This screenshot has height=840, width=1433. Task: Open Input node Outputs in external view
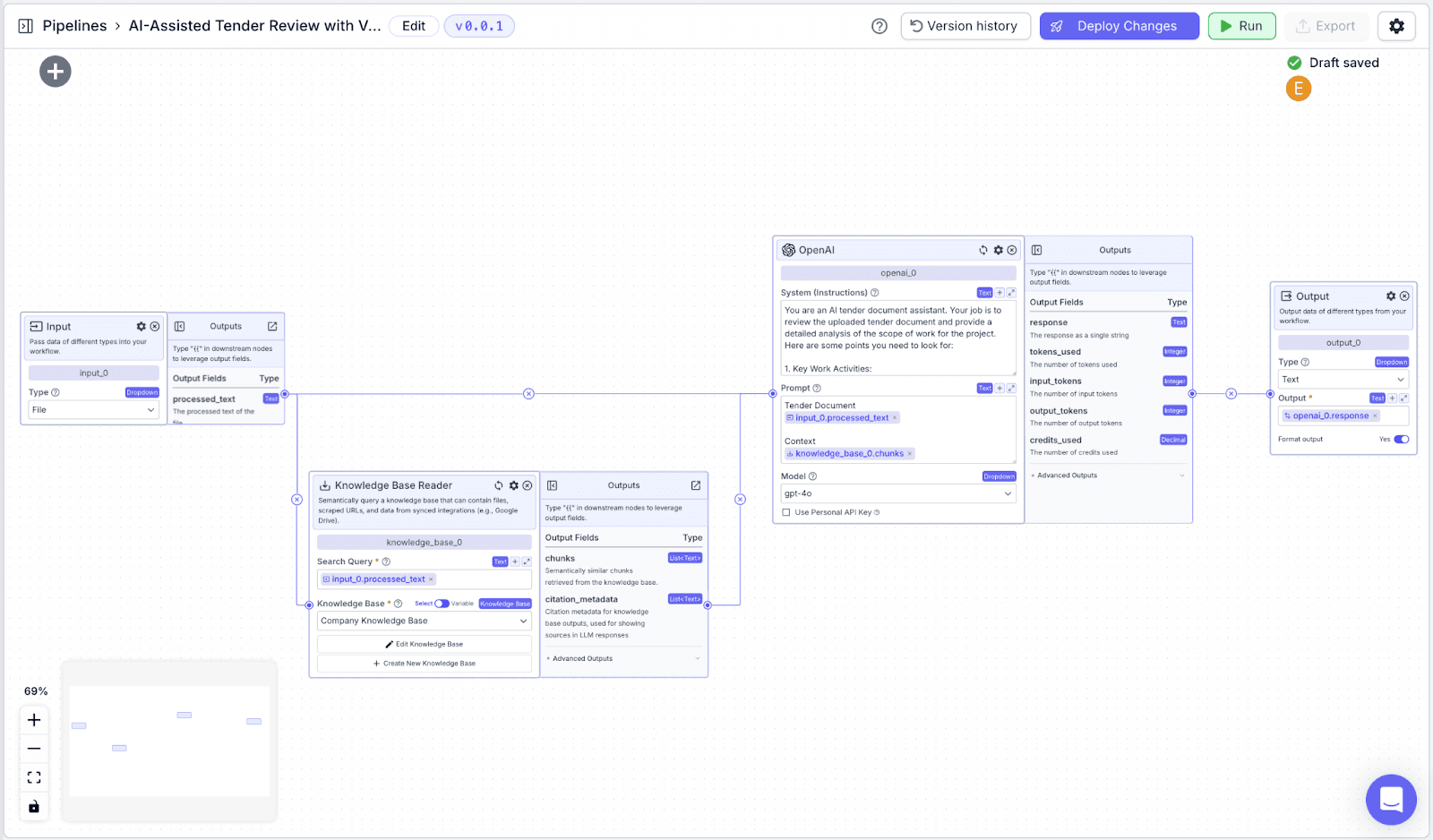click(272, 327)
